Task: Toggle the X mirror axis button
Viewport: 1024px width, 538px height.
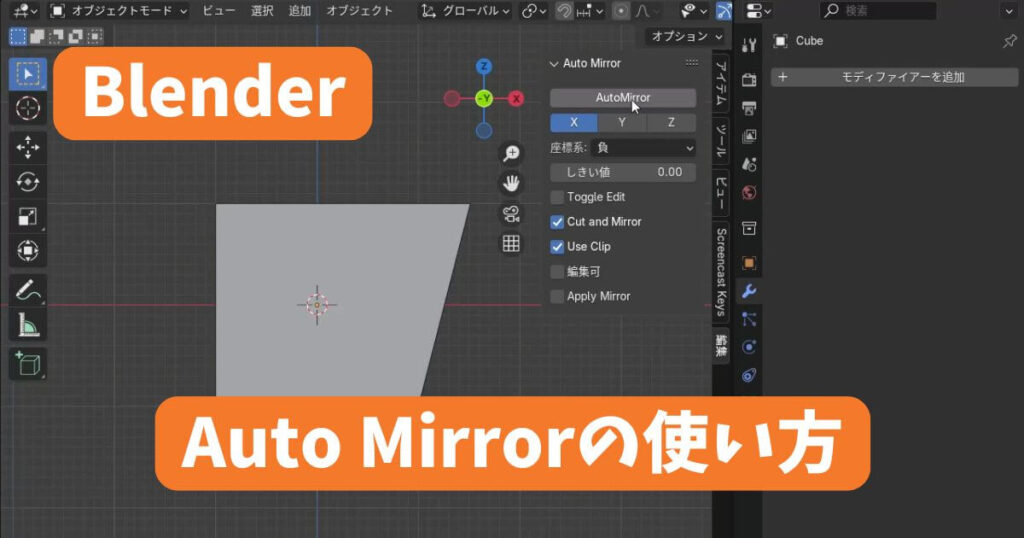Action: click(573, 123)
